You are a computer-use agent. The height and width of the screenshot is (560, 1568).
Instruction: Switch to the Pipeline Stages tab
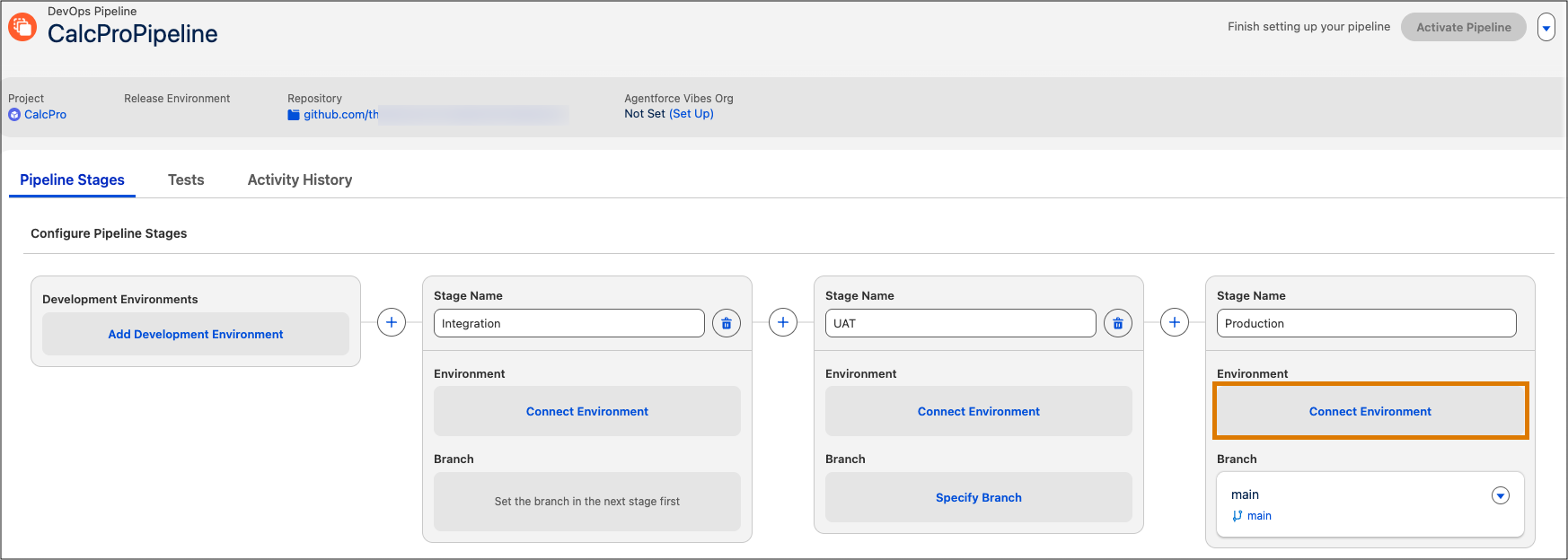click(x=72, y=179)
